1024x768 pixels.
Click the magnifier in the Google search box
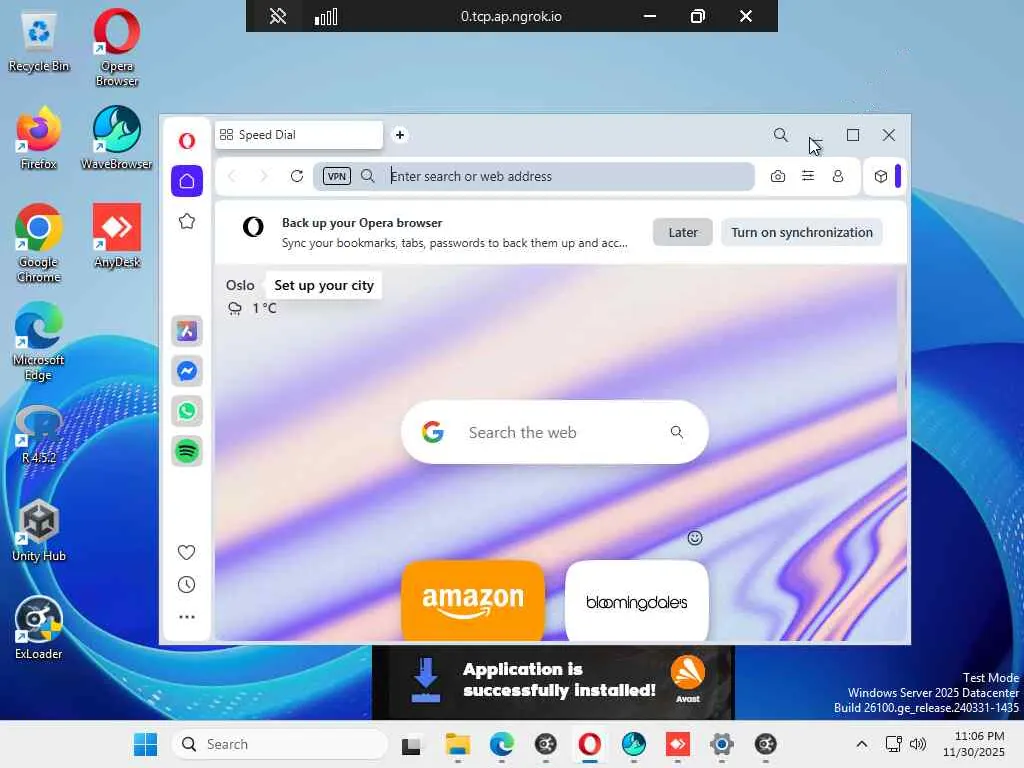click(x=677, y=432)
